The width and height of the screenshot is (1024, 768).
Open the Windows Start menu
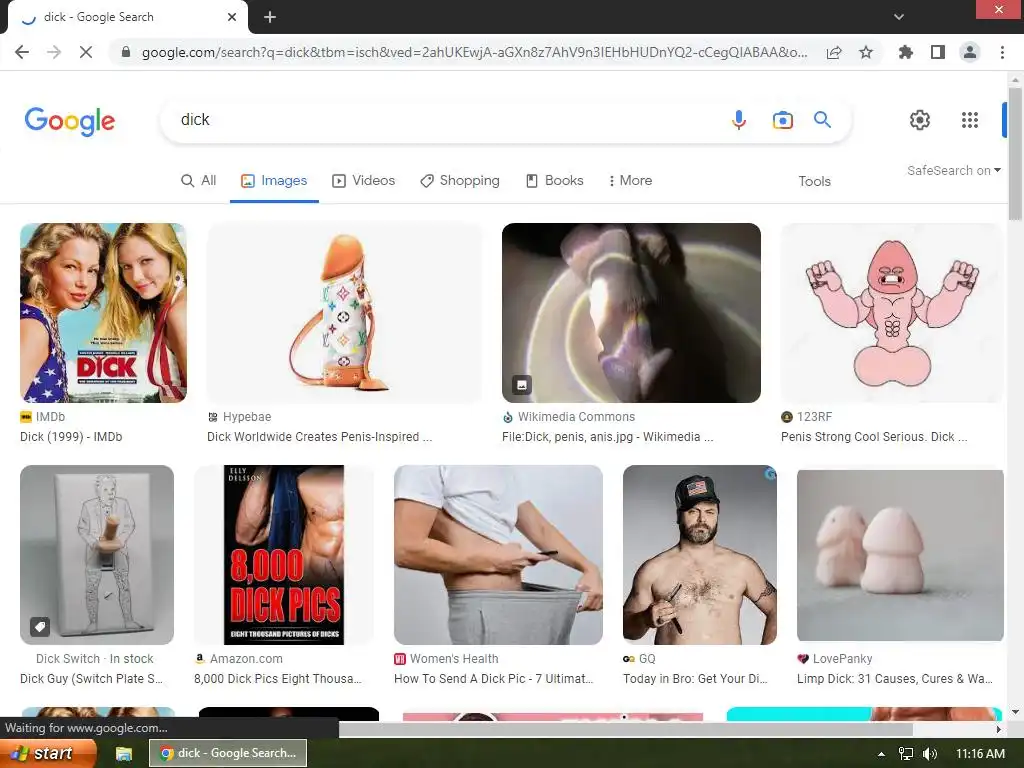click(48, 753)
